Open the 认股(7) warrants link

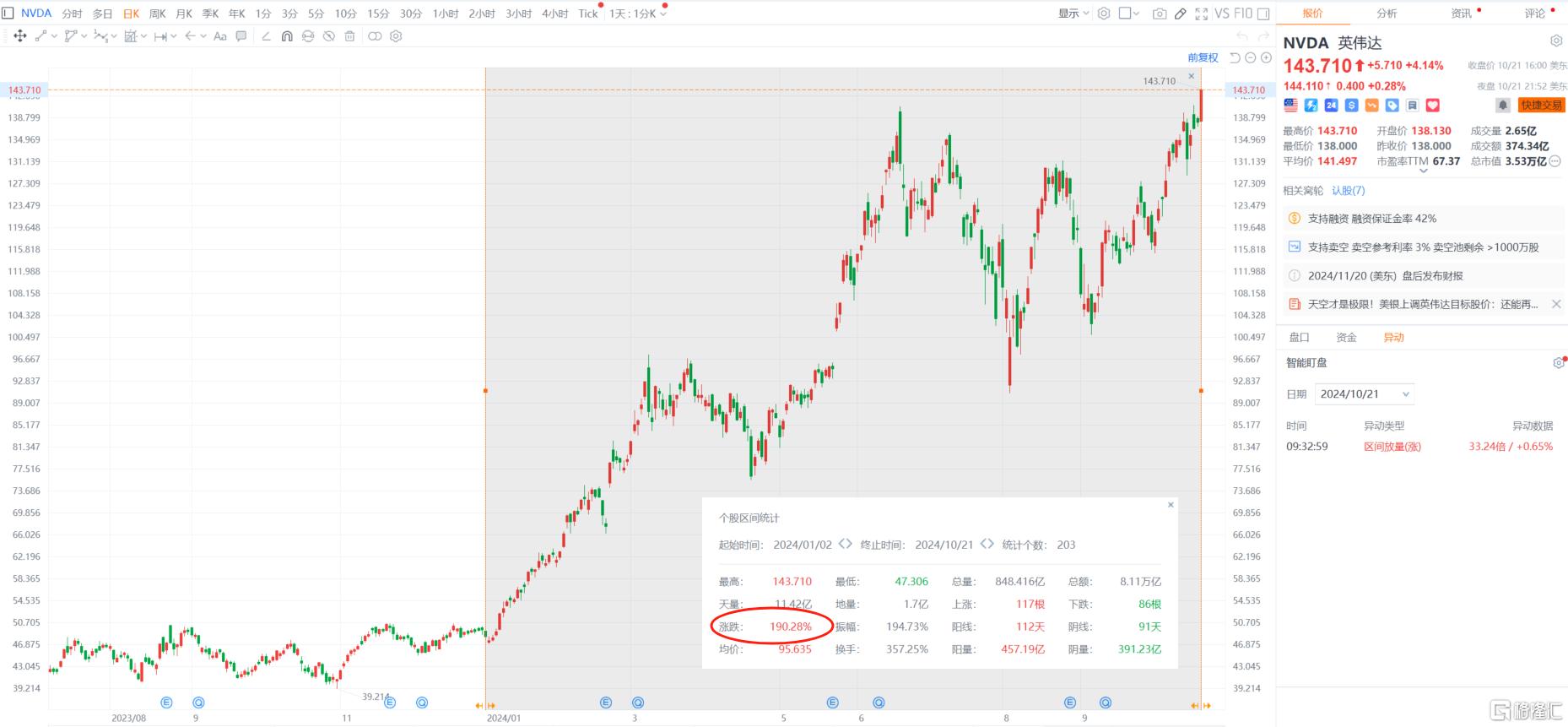(x=1348, y=191)
